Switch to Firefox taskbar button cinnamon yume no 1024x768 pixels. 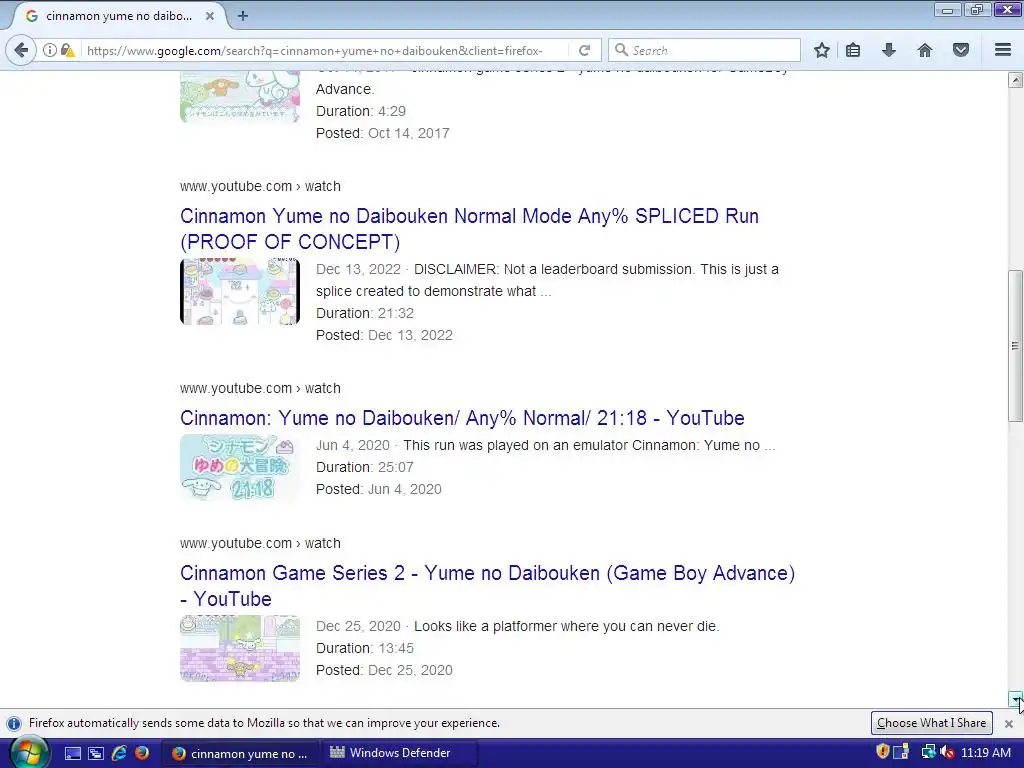point(239,753)
